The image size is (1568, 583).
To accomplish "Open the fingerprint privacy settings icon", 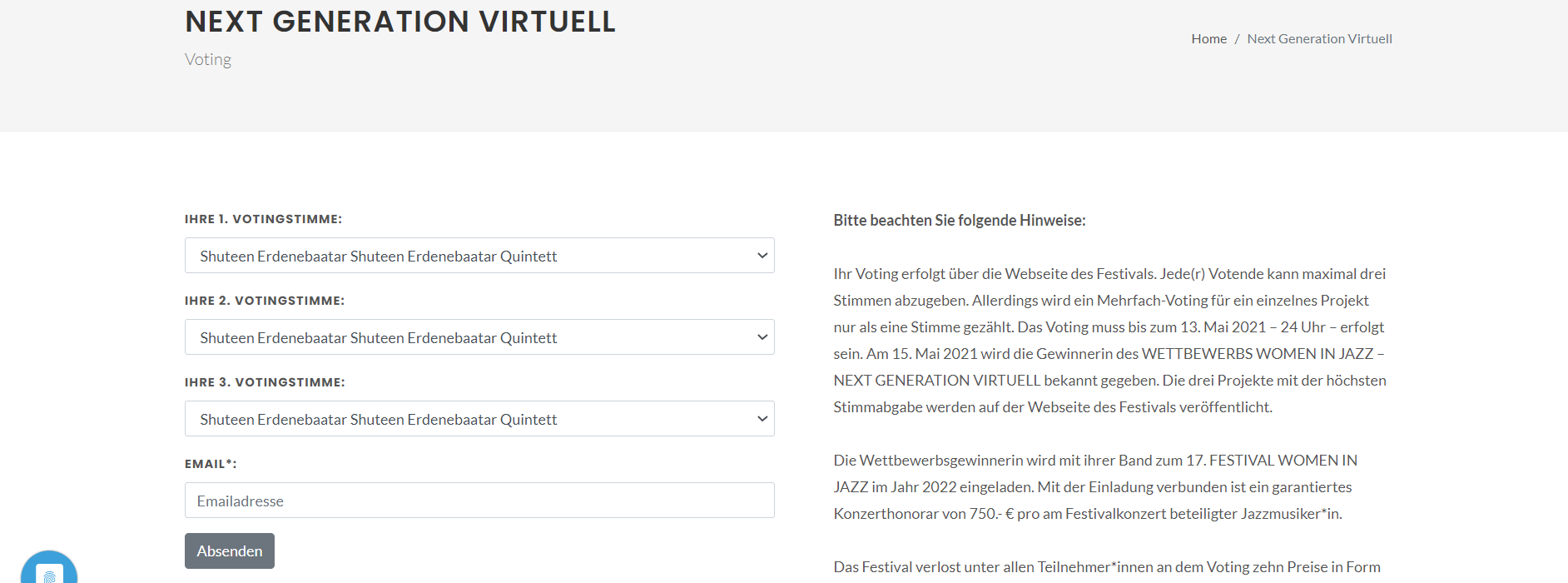I will [49, 573].
